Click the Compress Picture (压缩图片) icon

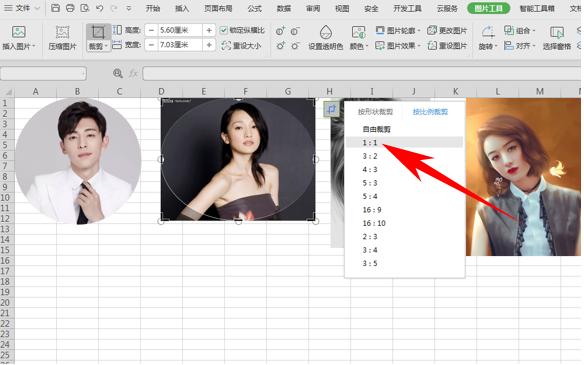pyautogui.click(x=62, y=32)
